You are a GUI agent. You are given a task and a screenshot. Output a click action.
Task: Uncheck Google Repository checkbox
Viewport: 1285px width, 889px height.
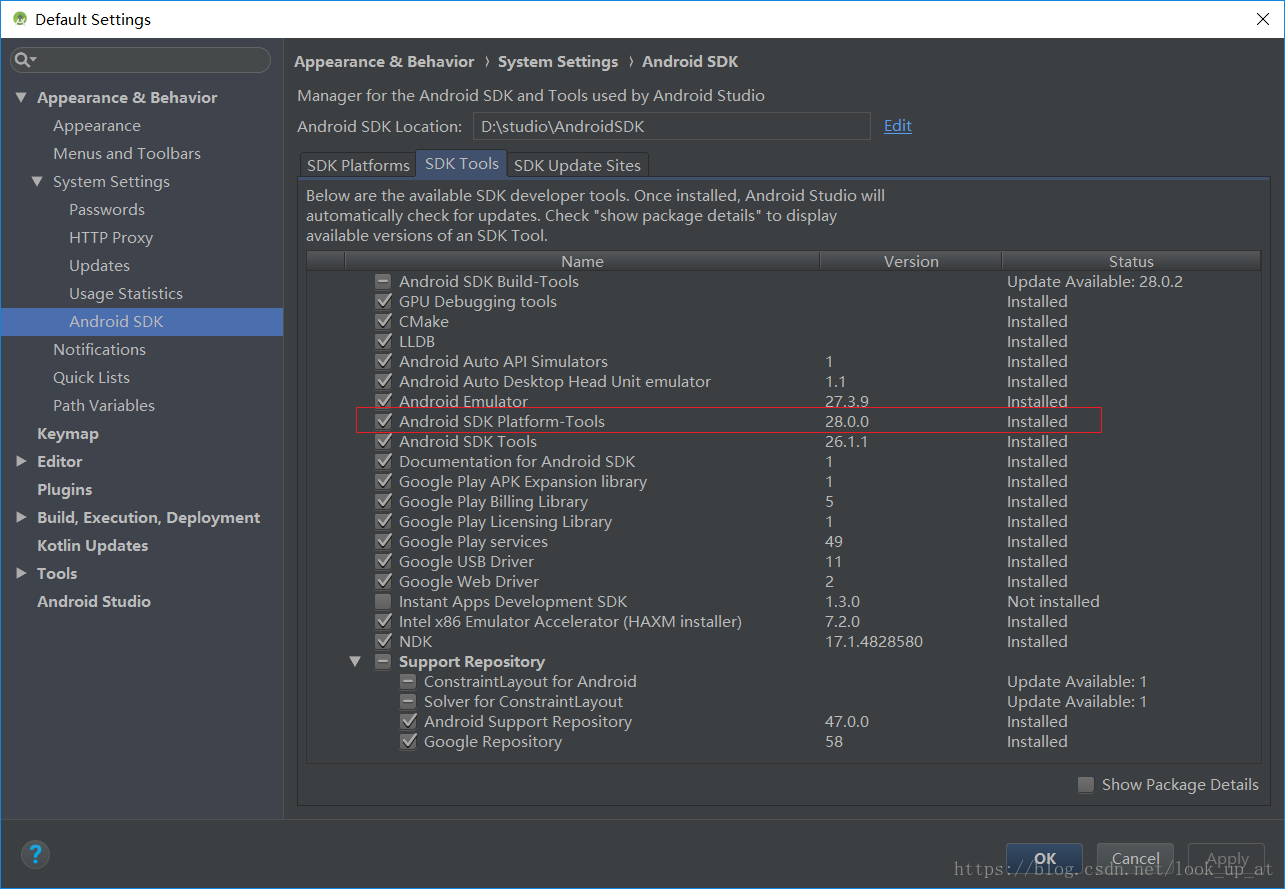[408, 742]
